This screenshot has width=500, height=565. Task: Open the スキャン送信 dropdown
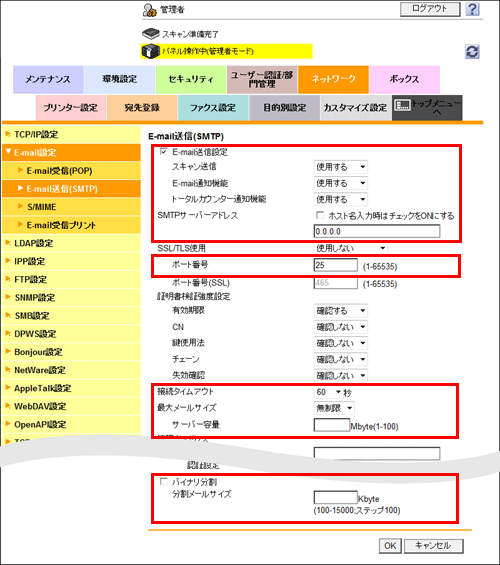(x=340, y=167)
